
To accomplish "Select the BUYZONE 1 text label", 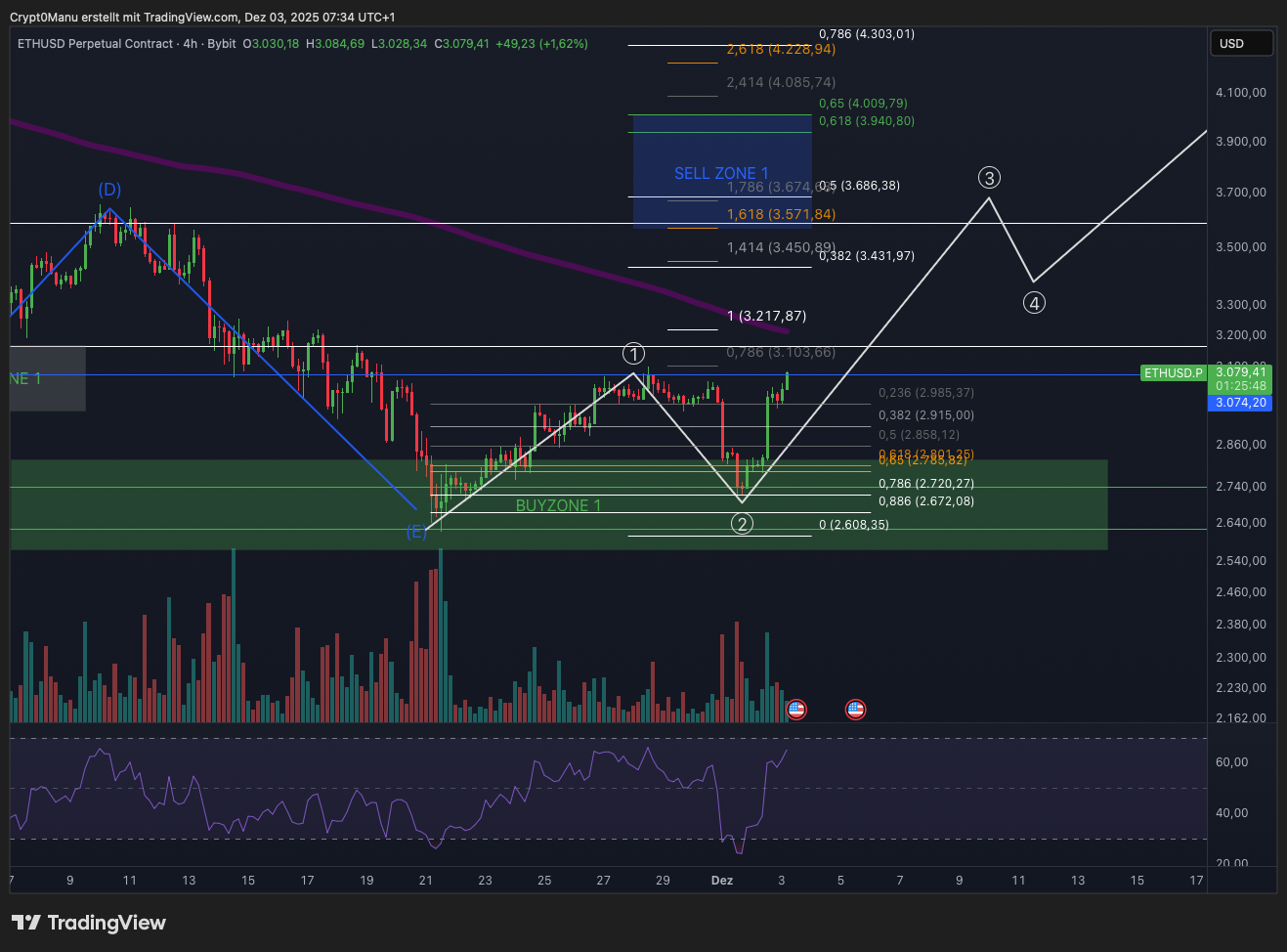I will click(x=558, y=505).
